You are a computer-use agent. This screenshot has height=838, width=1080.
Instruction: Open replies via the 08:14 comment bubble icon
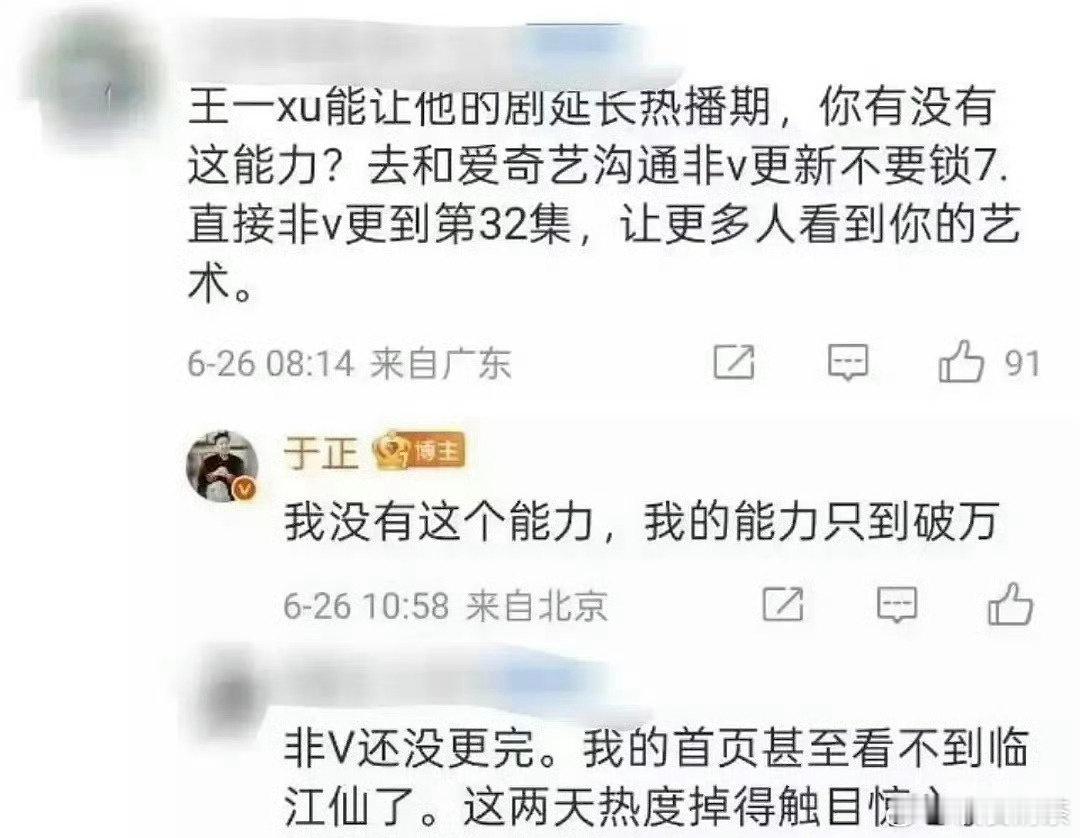848,362
